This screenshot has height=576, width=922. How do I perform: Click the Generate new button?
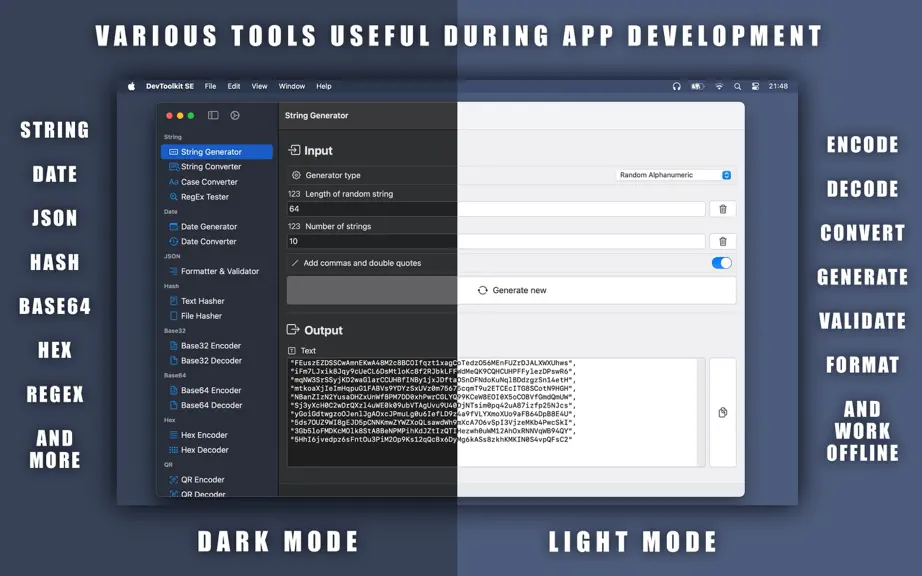[512, 290]
